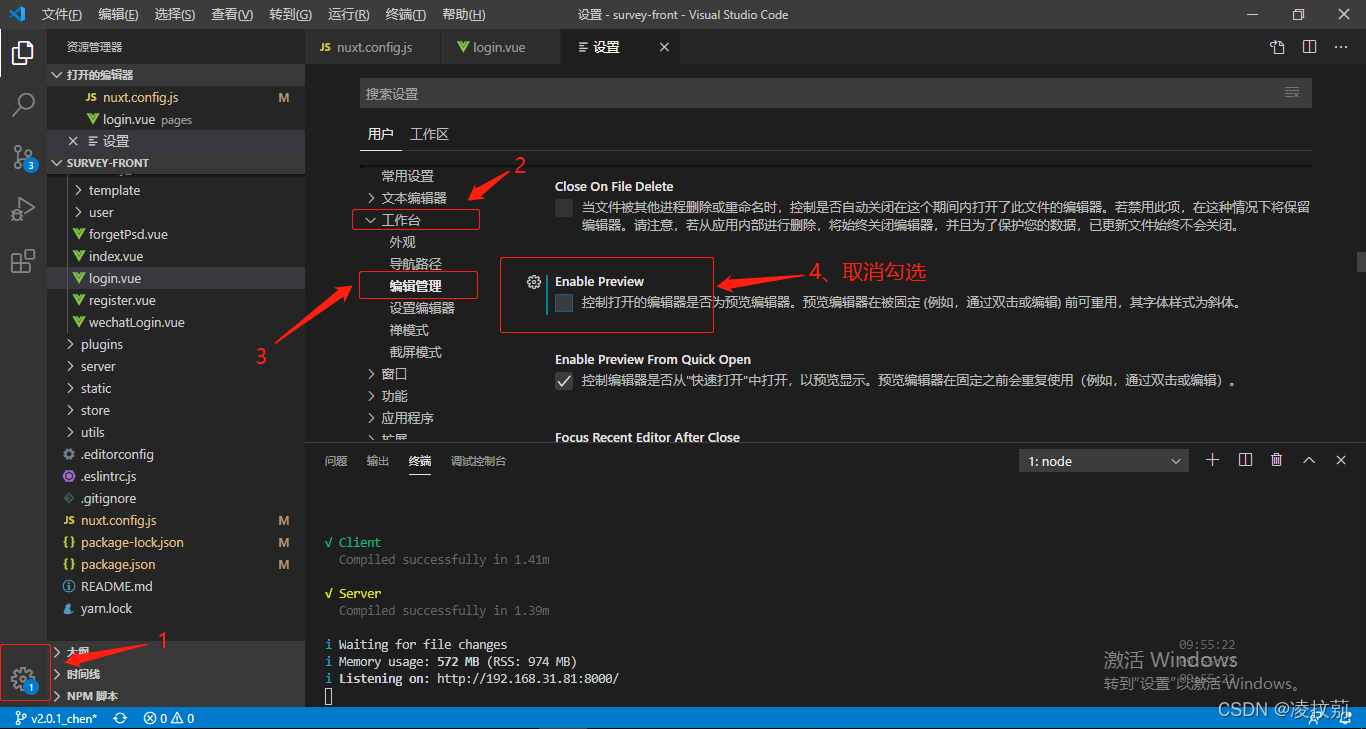
Task: Close 设置 in the open editors list
Action: coord(73,141)
